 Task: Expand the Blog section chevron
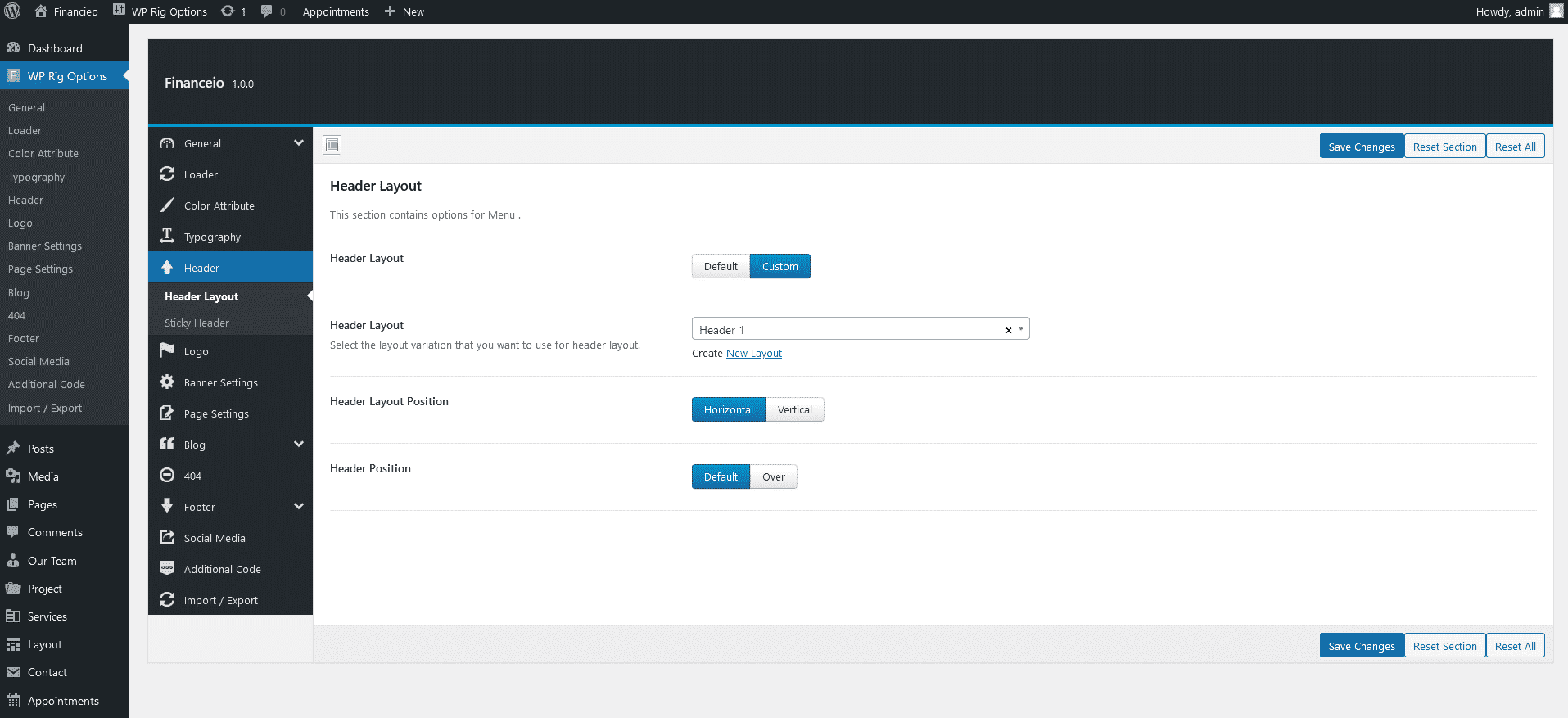299,445
